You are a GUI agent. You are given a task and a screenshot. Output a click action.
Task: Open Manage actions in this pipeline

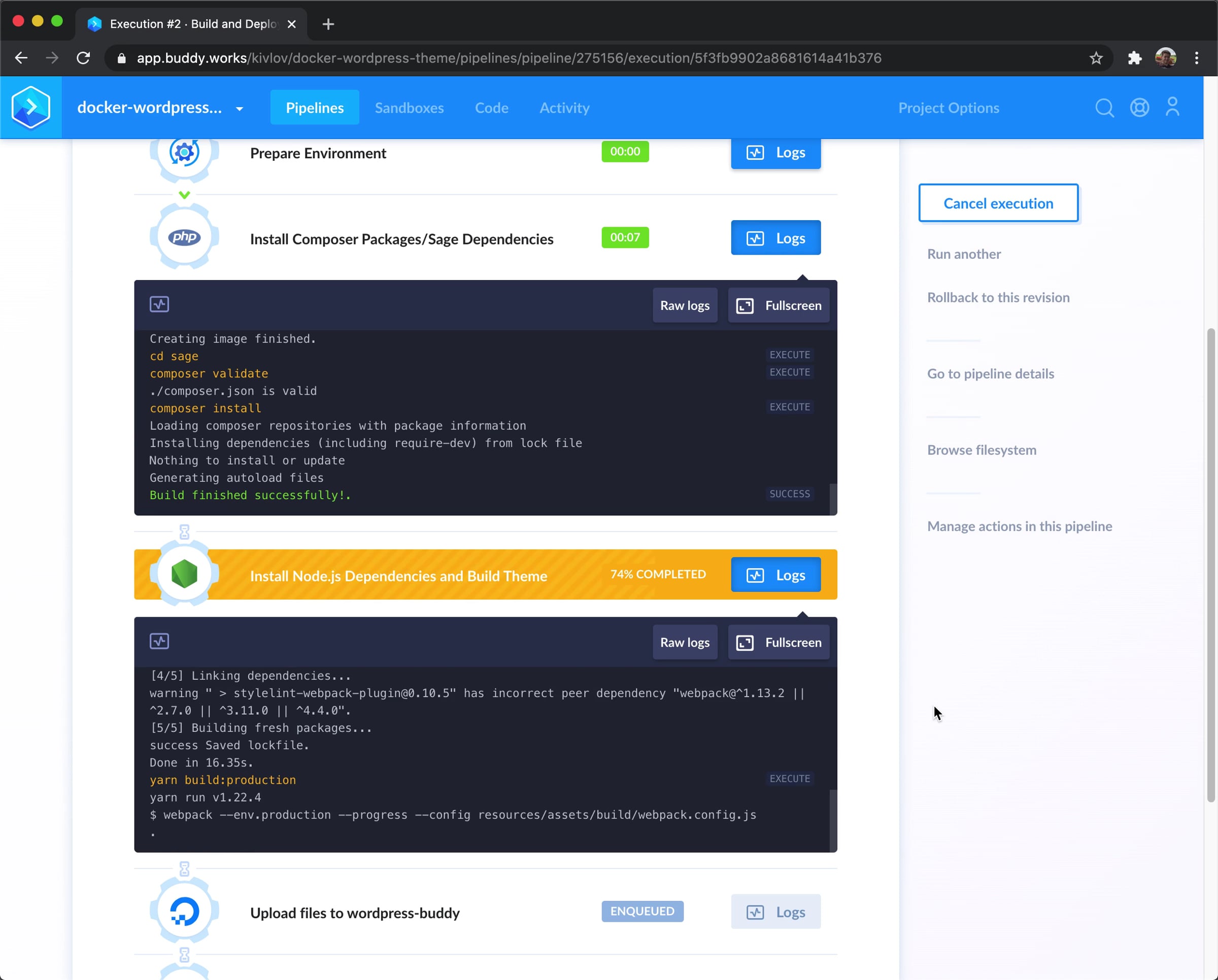[x=1020, y=526]
